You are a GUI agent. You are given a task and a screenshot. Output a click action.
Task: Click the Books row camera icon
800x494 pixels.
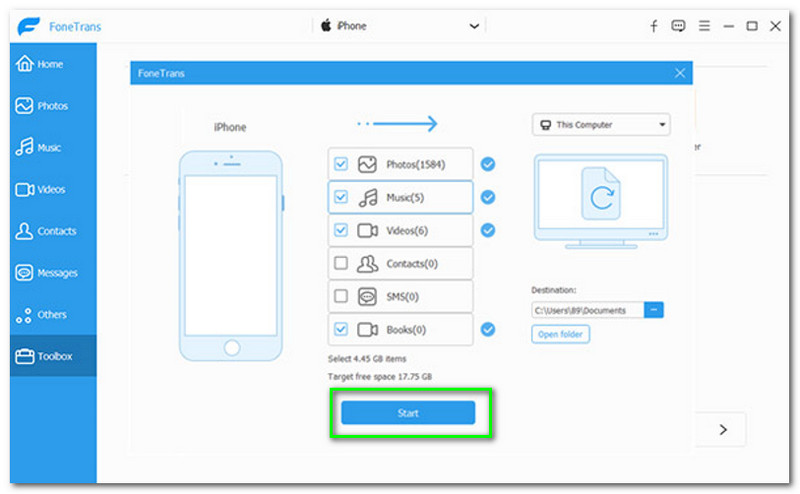click(367, 330)
